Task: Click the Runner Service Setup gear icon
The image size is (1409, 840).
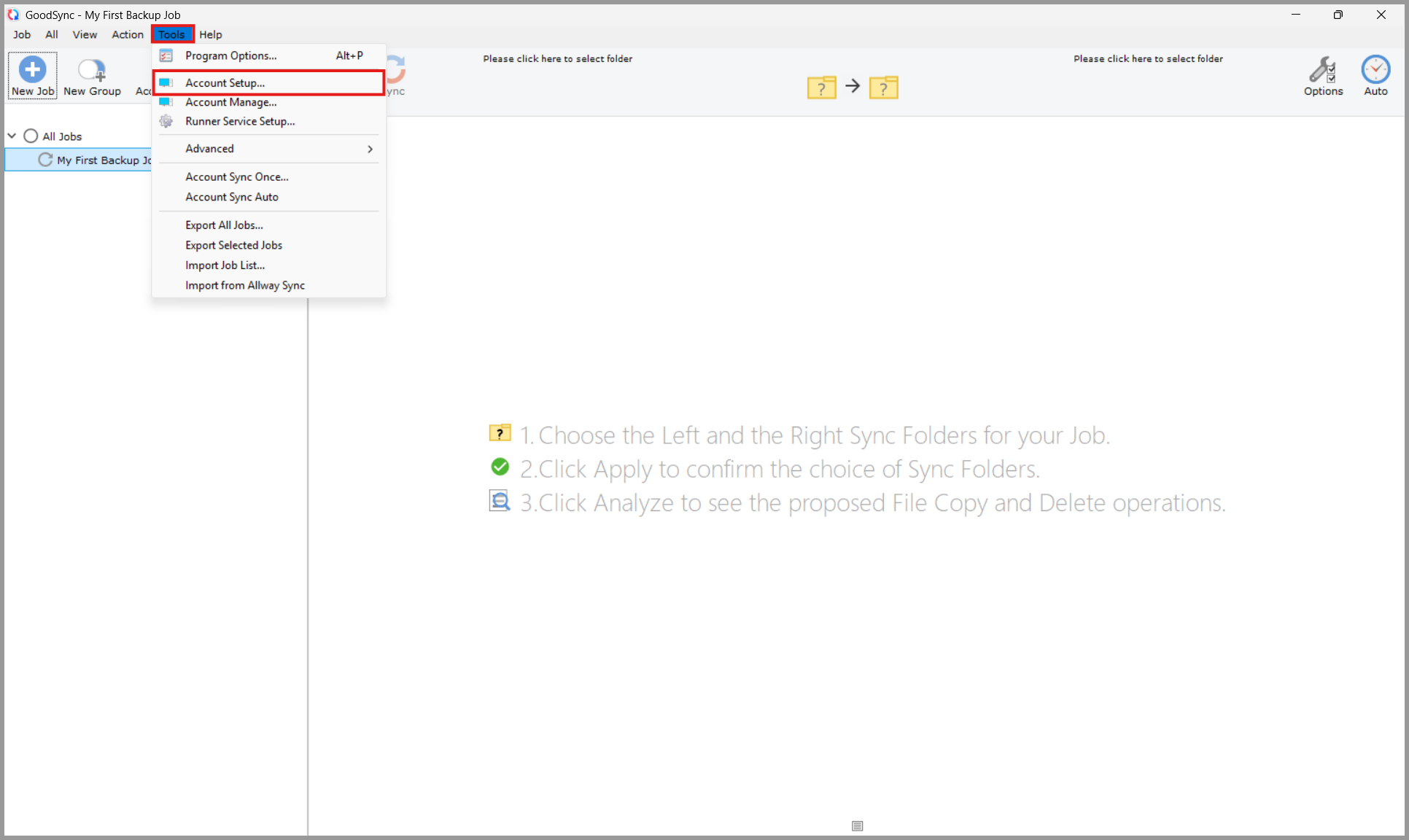Action: (166, 121)
